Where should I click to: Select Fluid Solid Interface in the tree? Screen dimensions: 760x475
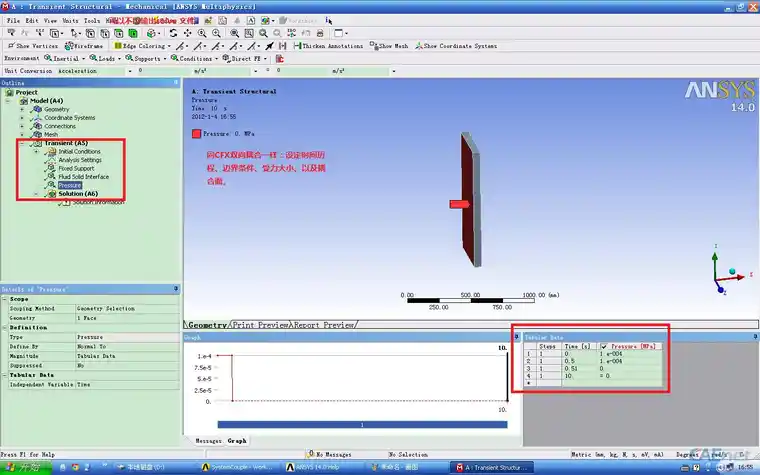(83, 176)
